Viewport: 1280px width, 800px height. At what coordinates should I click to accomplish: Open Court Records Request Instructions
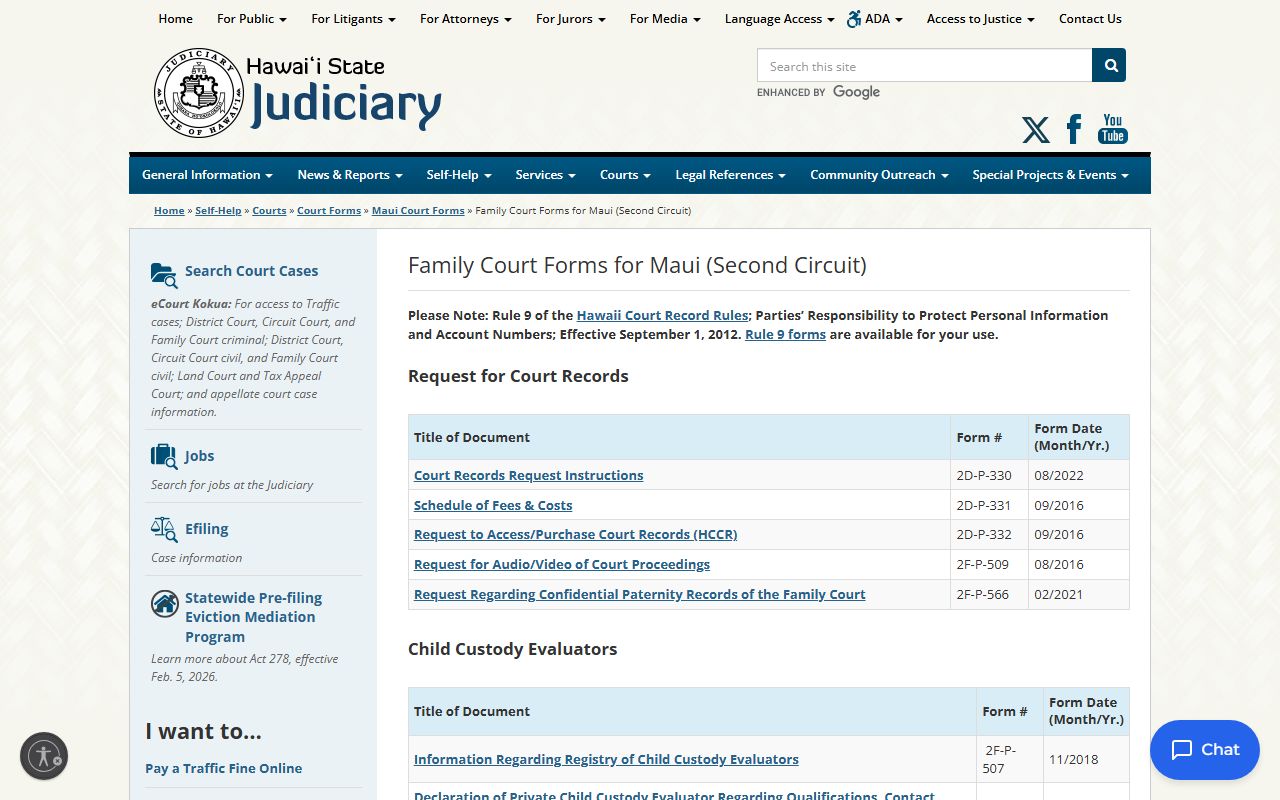528,475
